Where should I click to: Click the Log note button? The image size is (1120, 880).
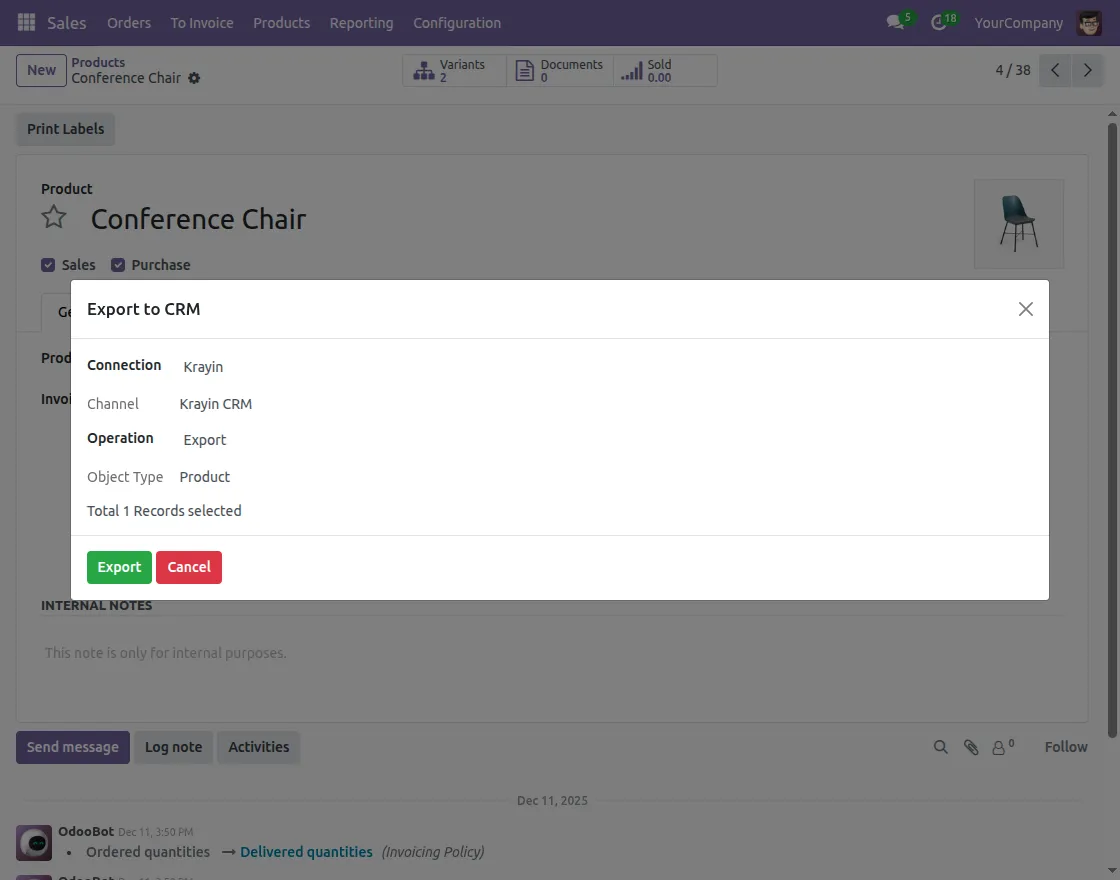(x=174, y=747)
